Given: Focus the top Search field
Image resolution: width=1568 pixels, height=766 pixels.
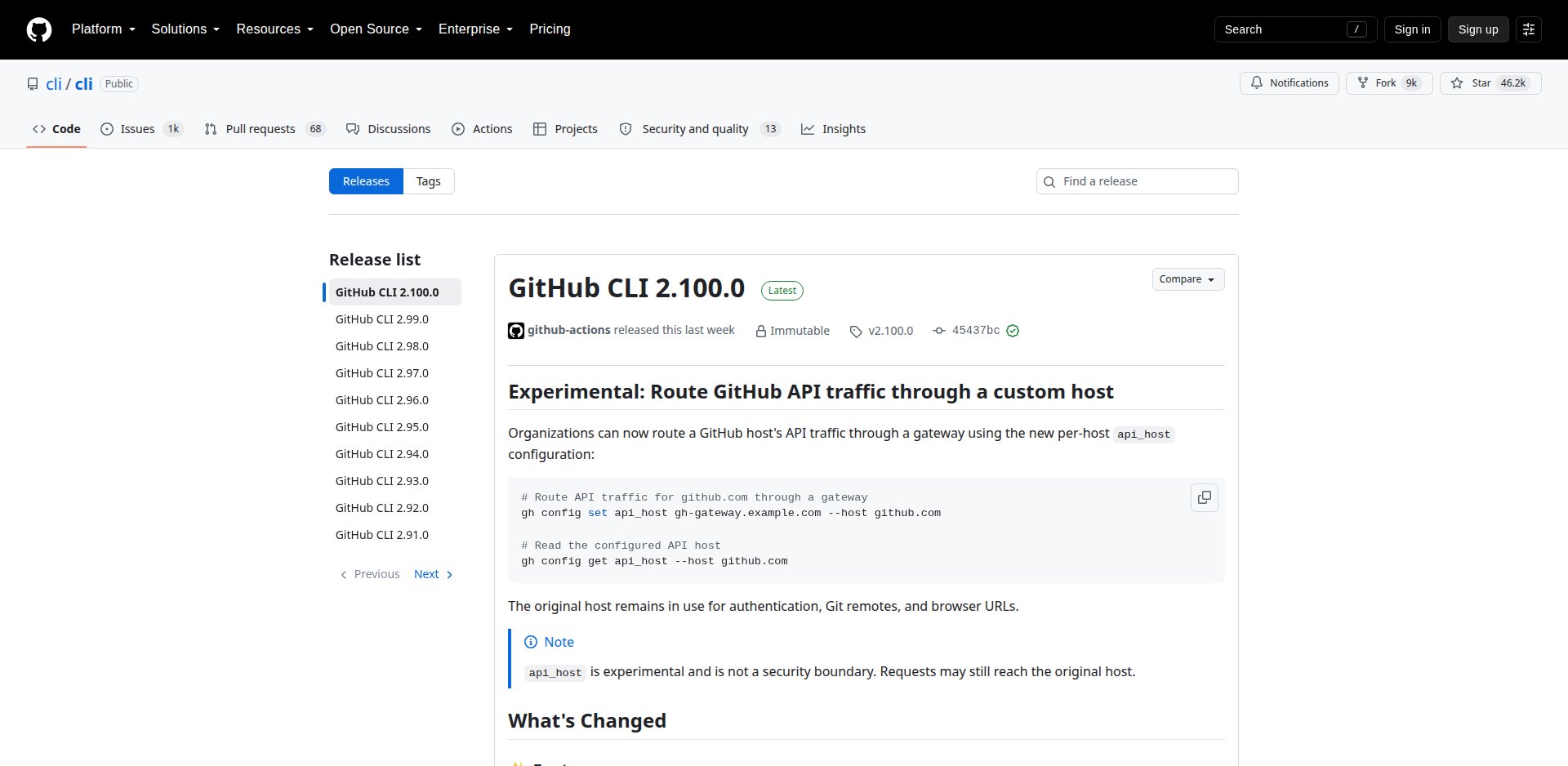Looking at the screenshot, I should click(x=1295, y=29).
